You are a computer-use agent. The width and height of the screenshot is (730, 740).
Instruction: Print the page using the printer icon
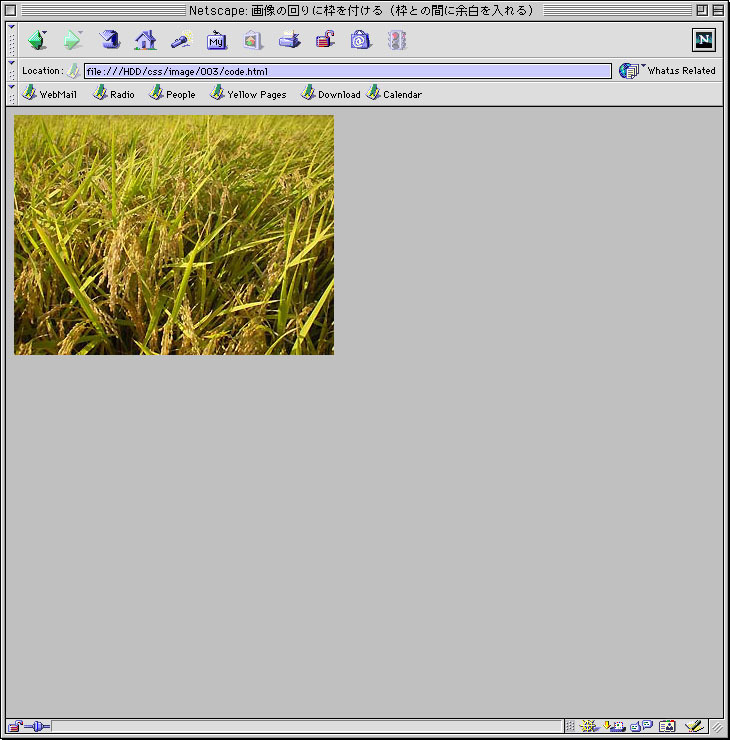pyautogui.click(x=289, y=40)
